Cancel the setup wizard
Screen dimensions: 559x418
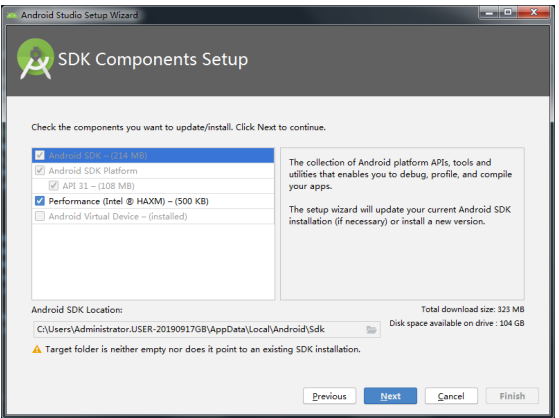click(x=451, y=396)
